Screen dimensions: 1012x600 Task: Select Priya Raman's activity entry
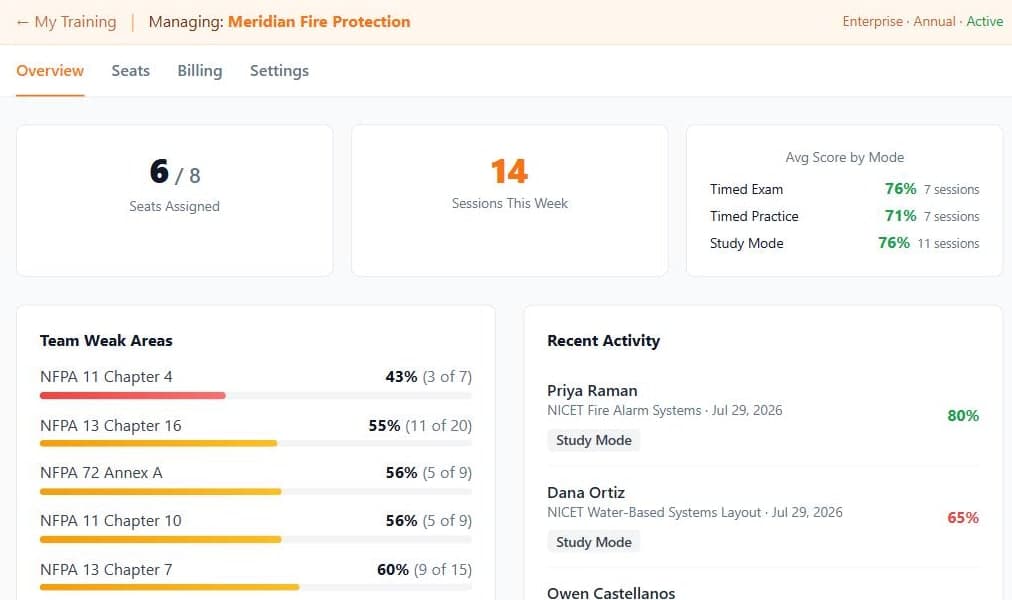pyautogui.click(x=763, y=415)
